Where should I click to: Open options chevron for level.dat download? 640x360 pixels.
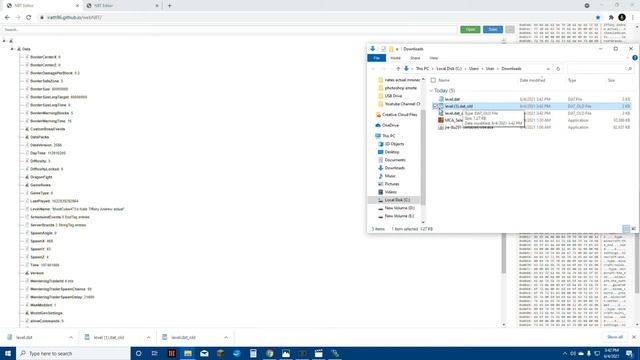tap(71, 338)
